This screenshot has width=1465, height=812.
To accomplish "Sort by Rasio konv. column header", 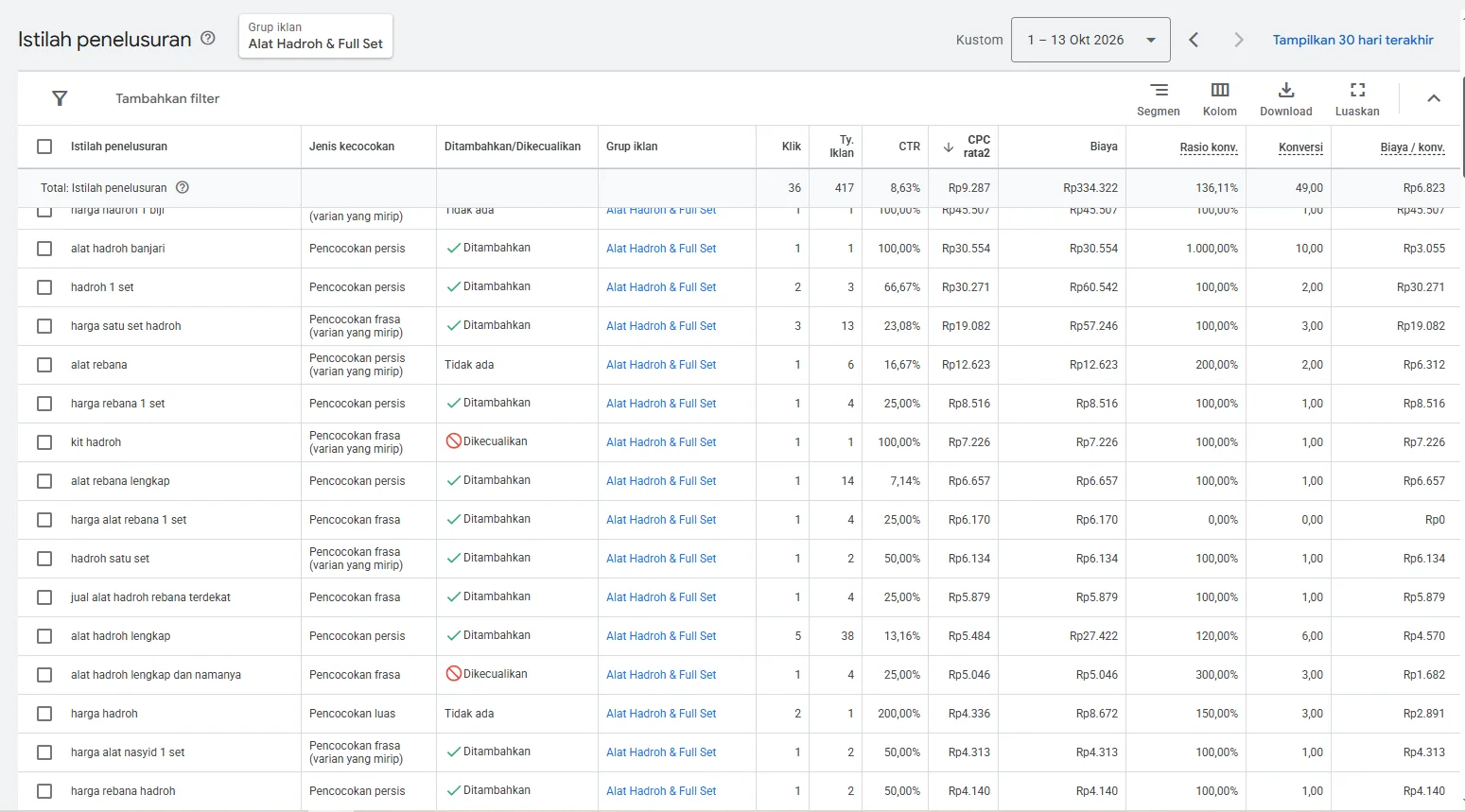I will [1209, 147].
